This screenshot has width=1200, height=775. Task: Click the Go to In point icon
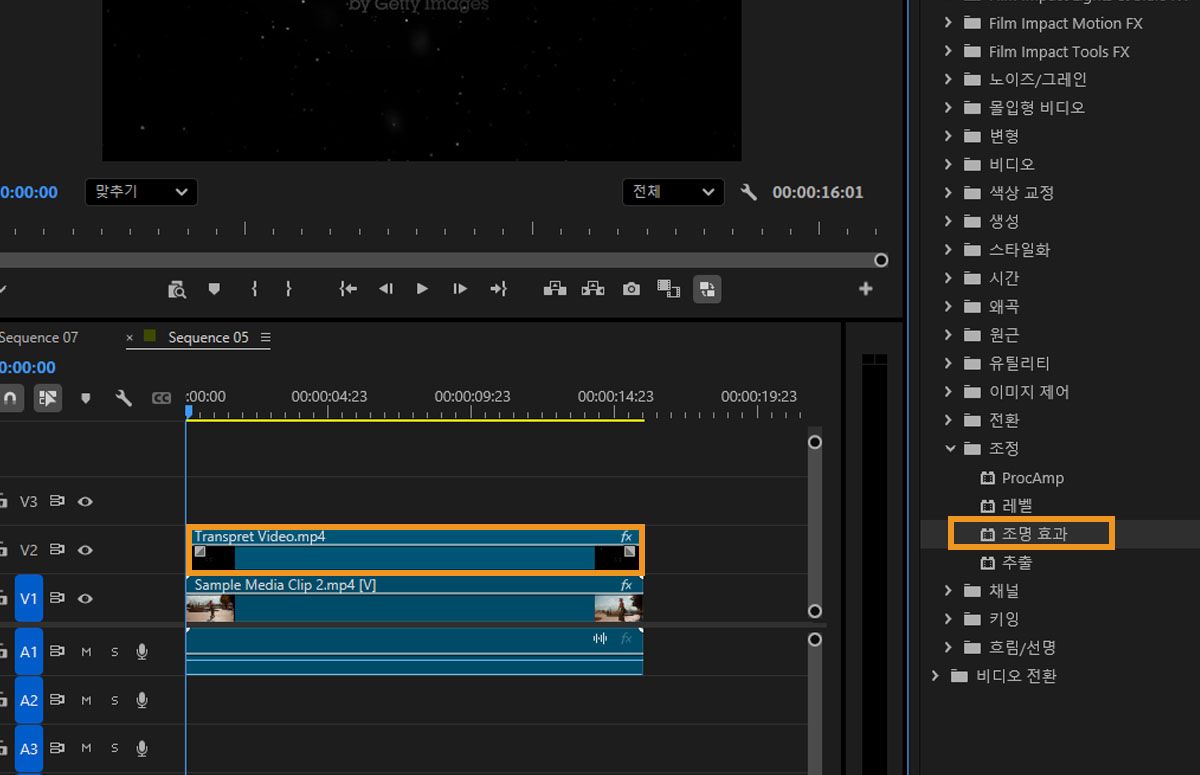[348, 289]
